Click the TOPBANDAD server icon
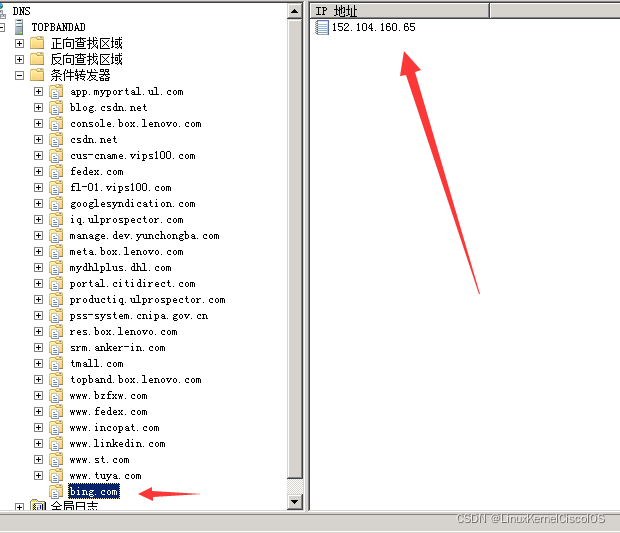The image size is (620, 533). click(19, 27)
